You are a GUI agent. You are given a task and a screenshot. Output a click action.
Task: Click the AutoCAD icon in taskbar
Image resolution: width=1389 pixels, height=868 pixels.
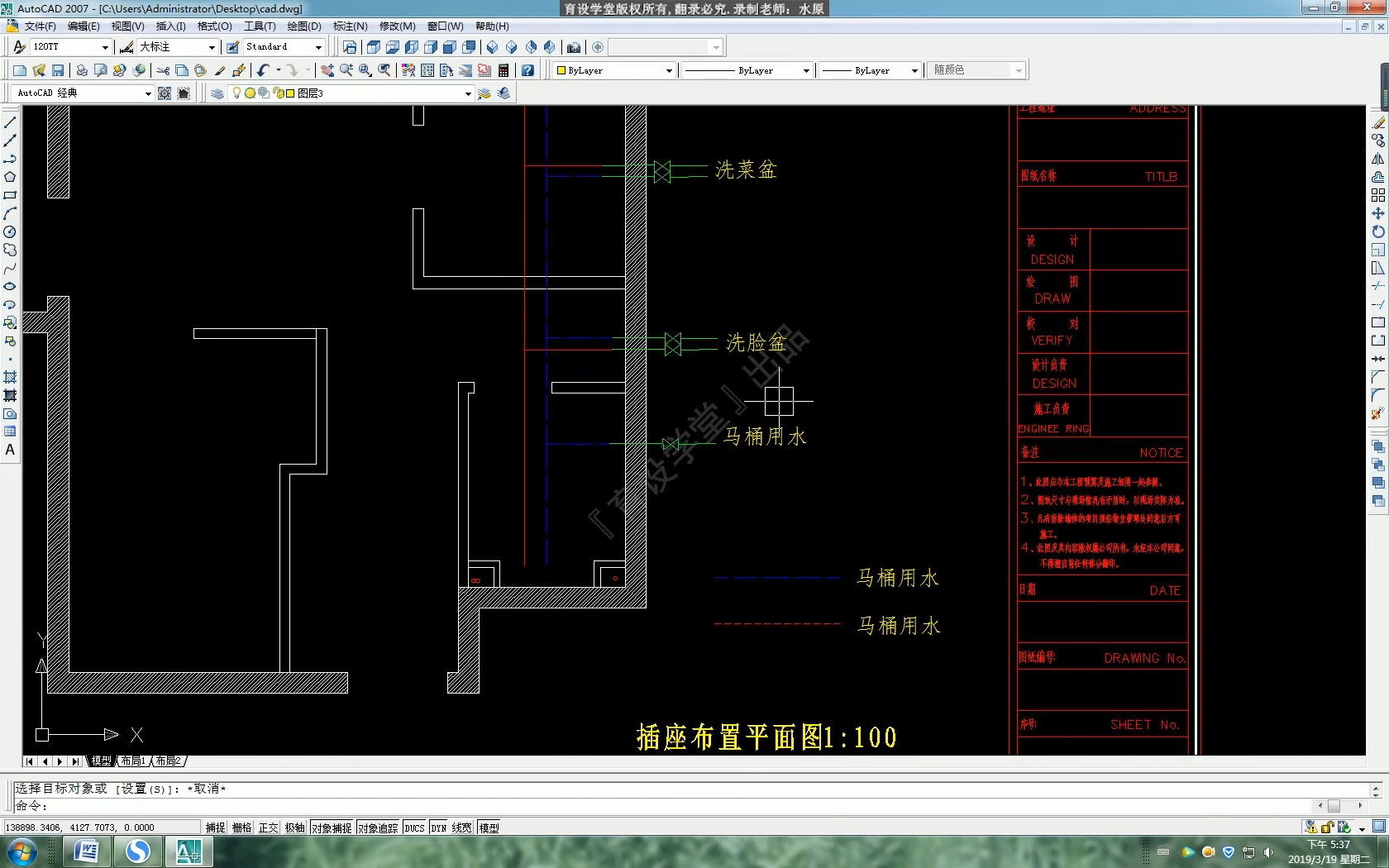(x=189, y=851)
